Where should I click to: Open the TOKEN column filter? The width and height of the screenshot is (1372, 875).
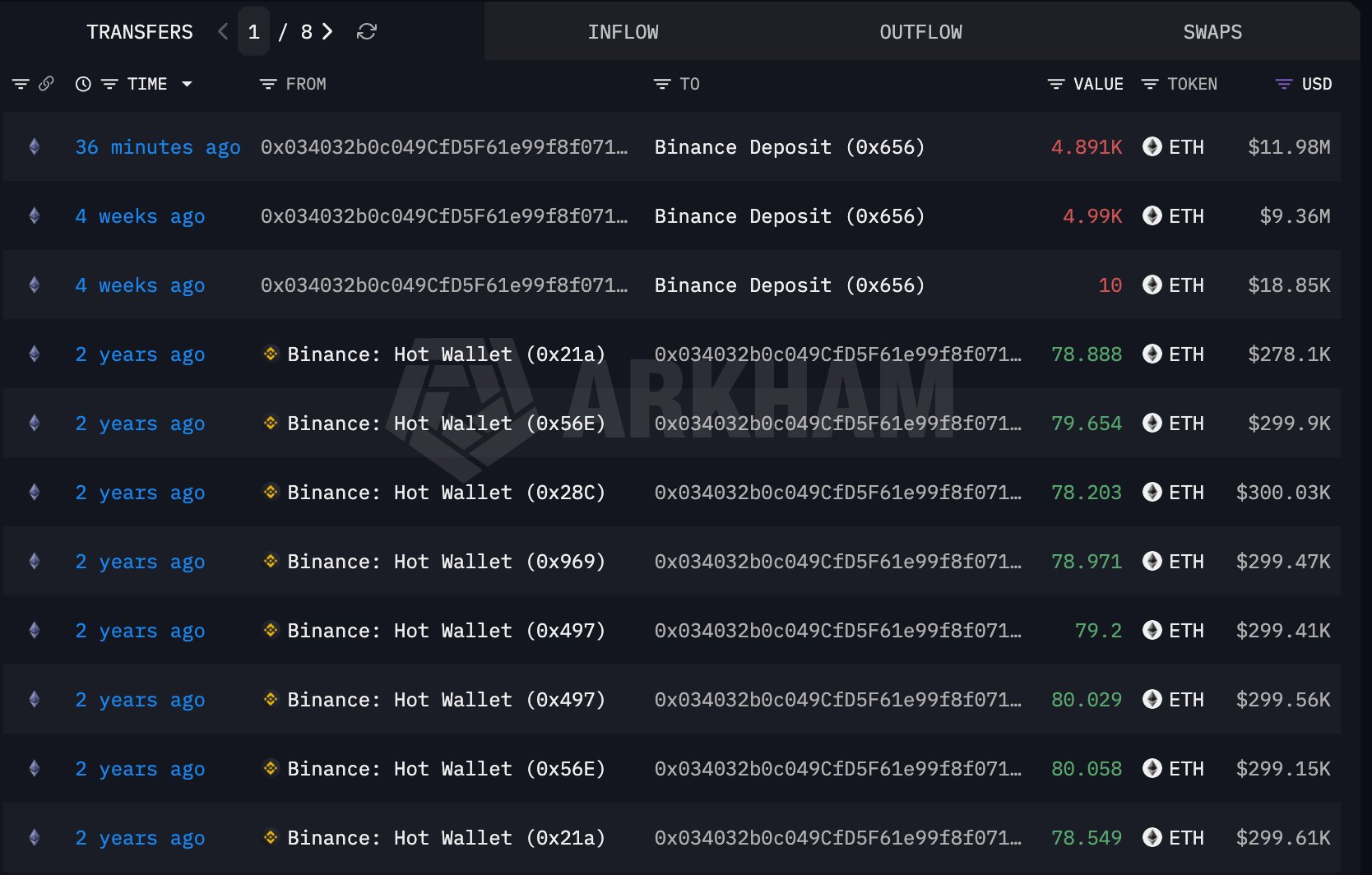coord(1150,84)
